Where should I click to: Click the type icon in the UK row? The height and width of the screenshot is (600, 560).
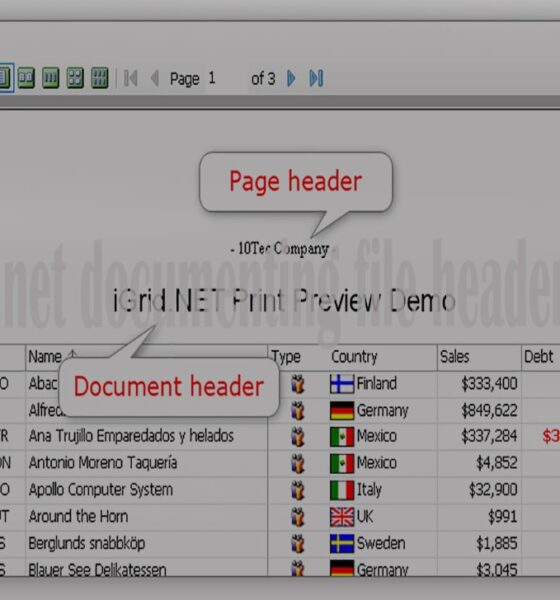pos(298,517)
